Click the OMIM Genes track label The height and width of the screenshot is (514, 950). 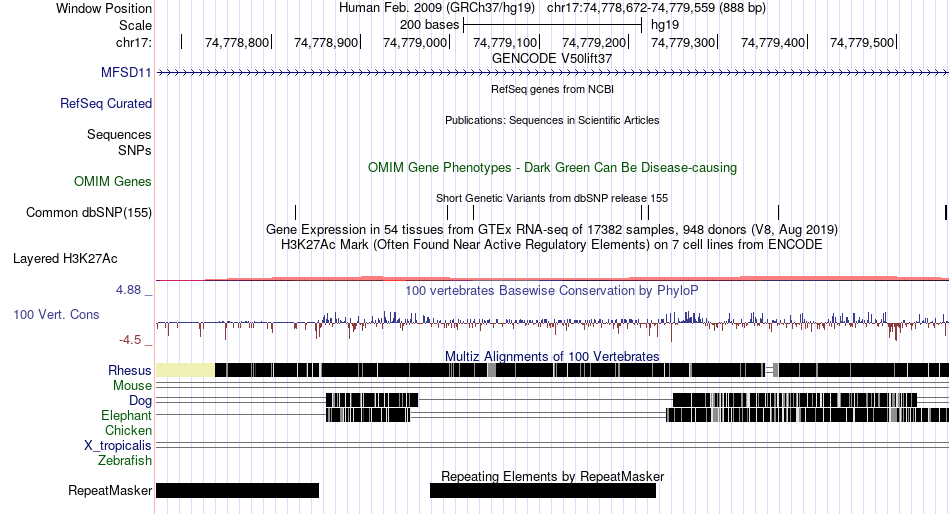click(x=113, y=182)
